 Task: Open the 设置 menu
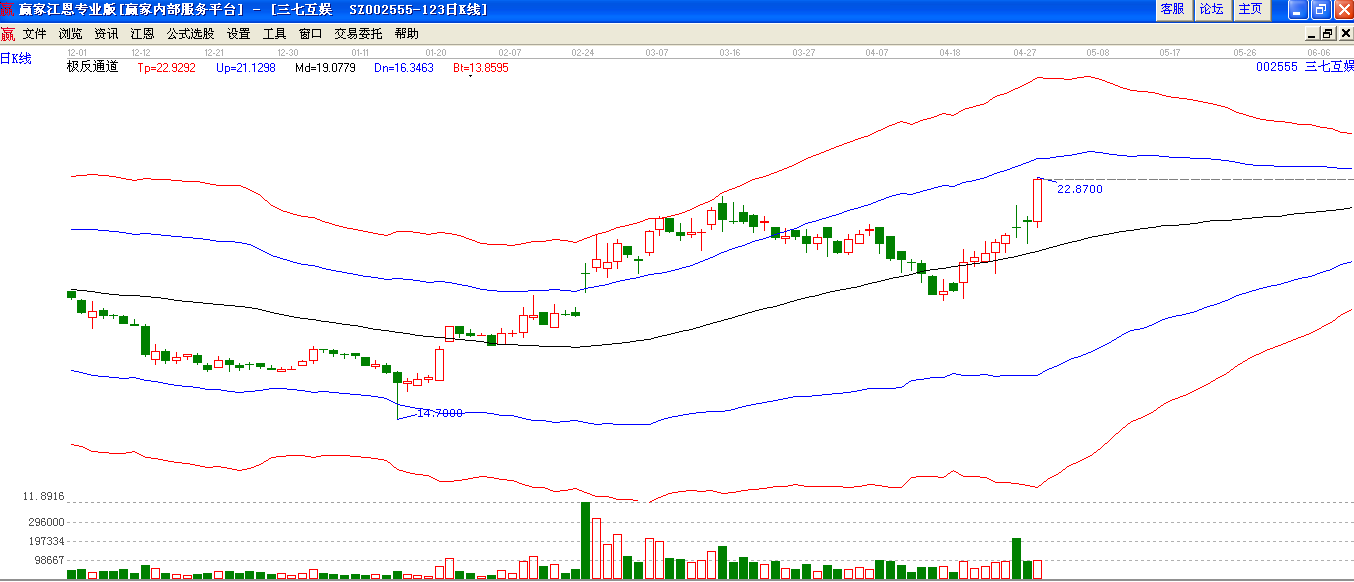click(x=238, y=33)
